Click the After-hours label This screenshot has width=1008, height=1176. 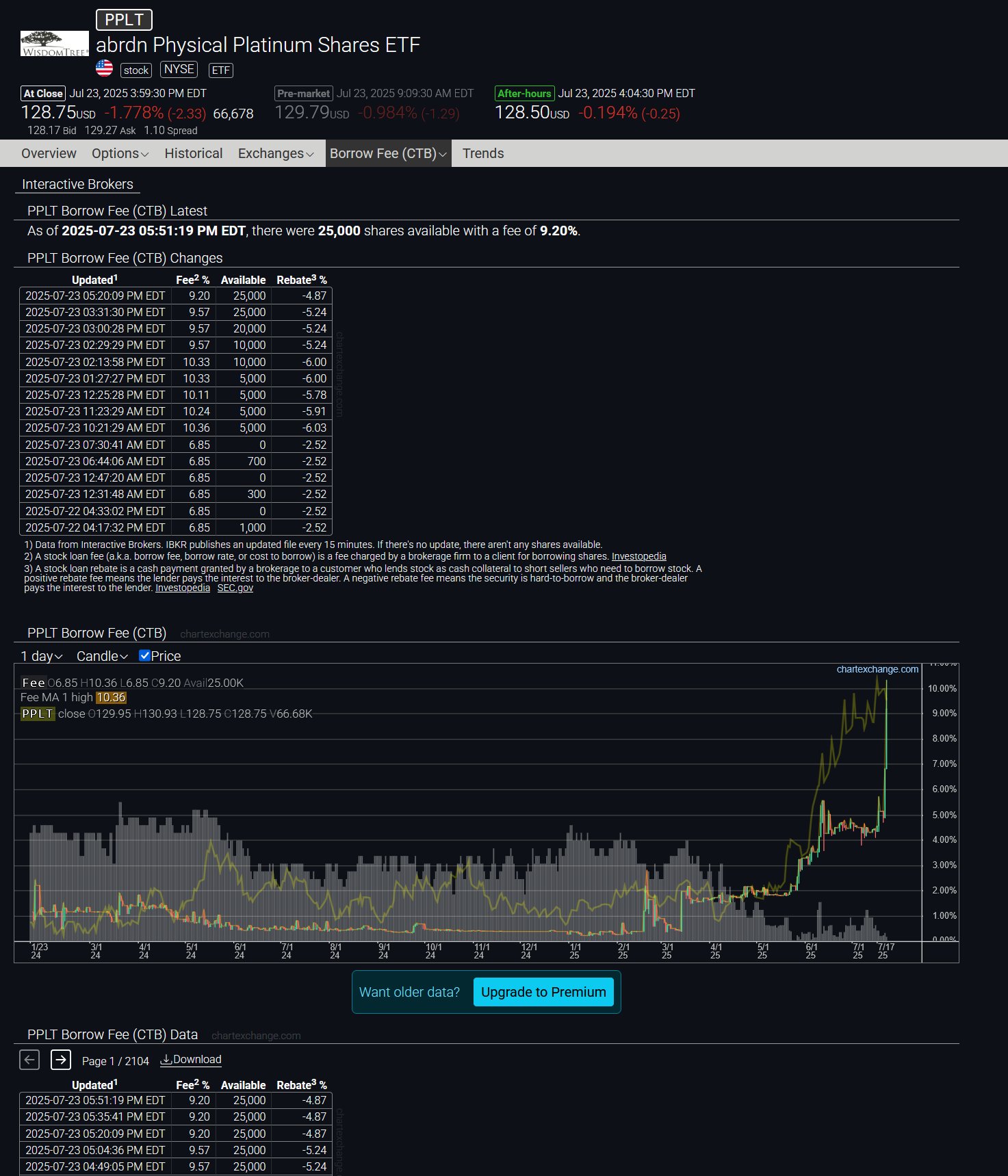[524, 94]
